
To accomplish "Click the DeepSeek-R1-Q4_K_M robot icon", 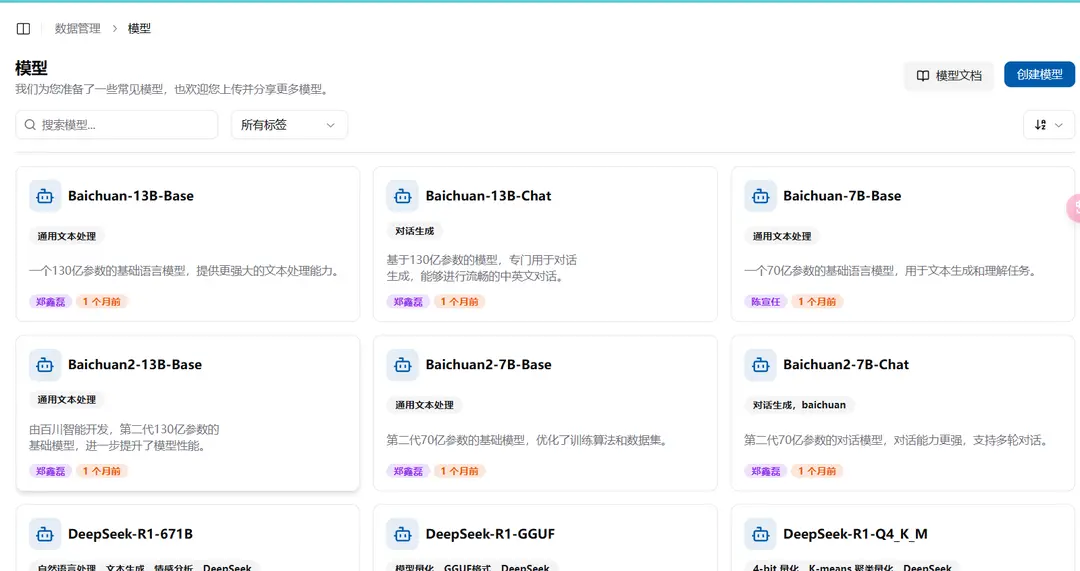I will pyautogui.click(x=760, y=534).
